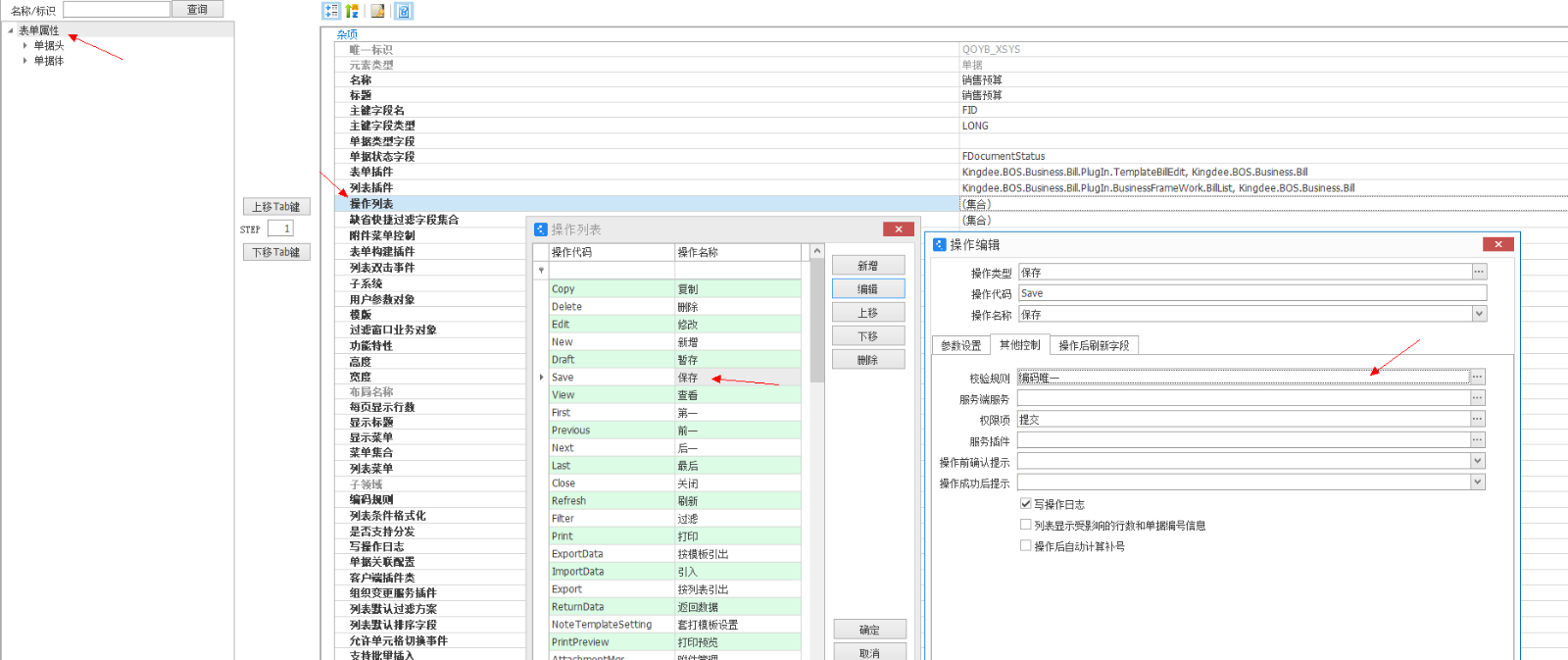1568x660 pixels.
Task: Open the 操作名称 dropdown
Action: point(1479,315)
